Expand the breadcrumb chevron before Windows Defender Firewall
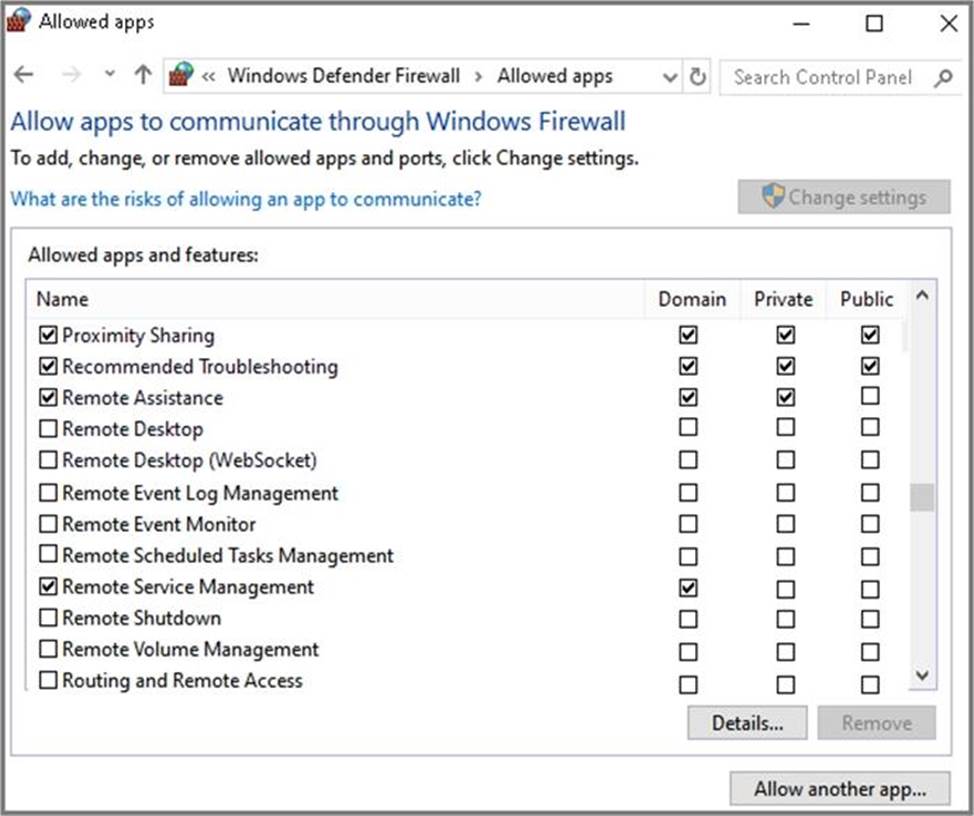This screenshot has height=816, width=974. click(209, 76)
